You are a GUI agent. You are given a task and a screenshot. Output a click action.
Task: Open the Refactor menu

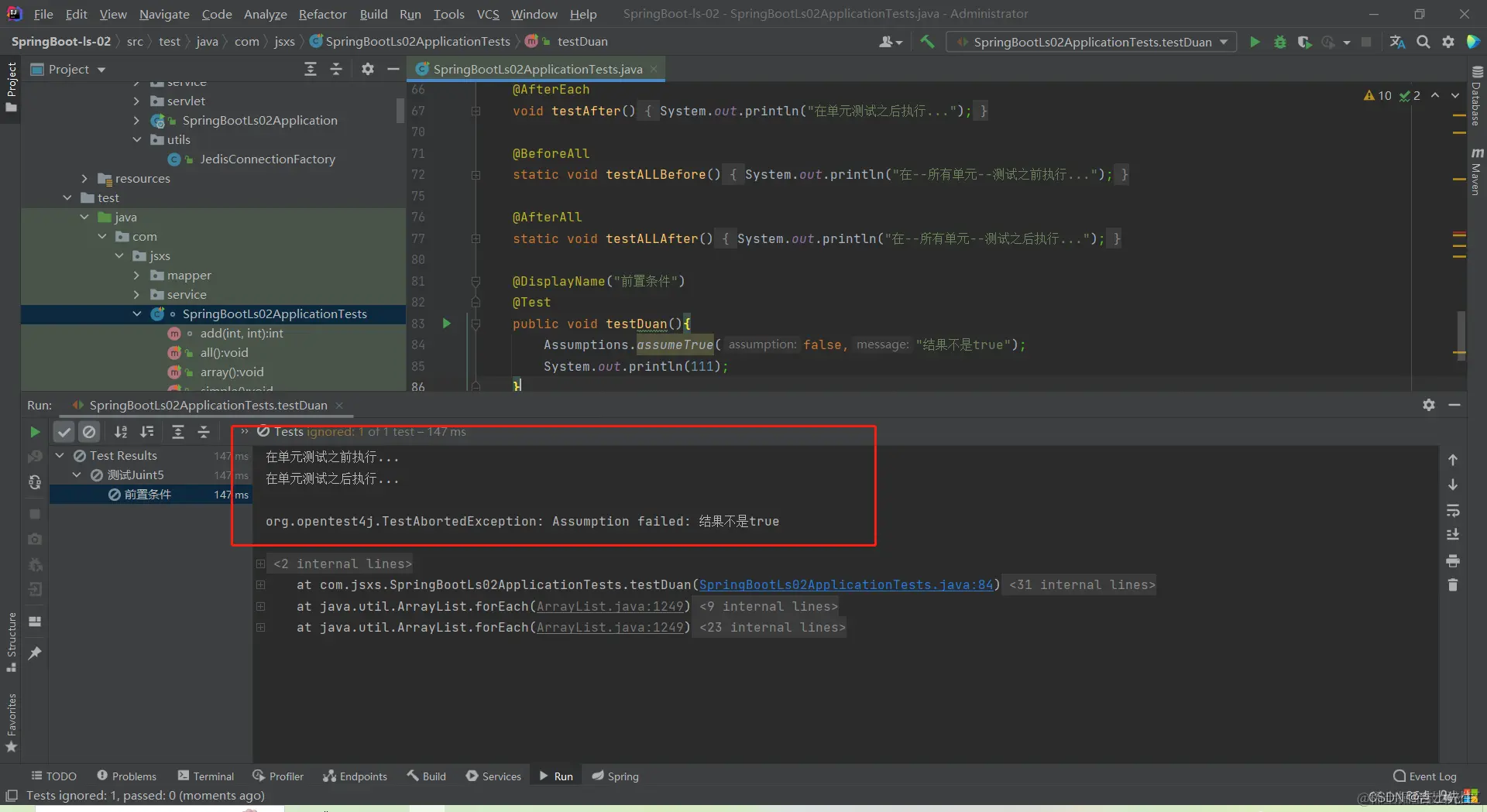(323, 14)
